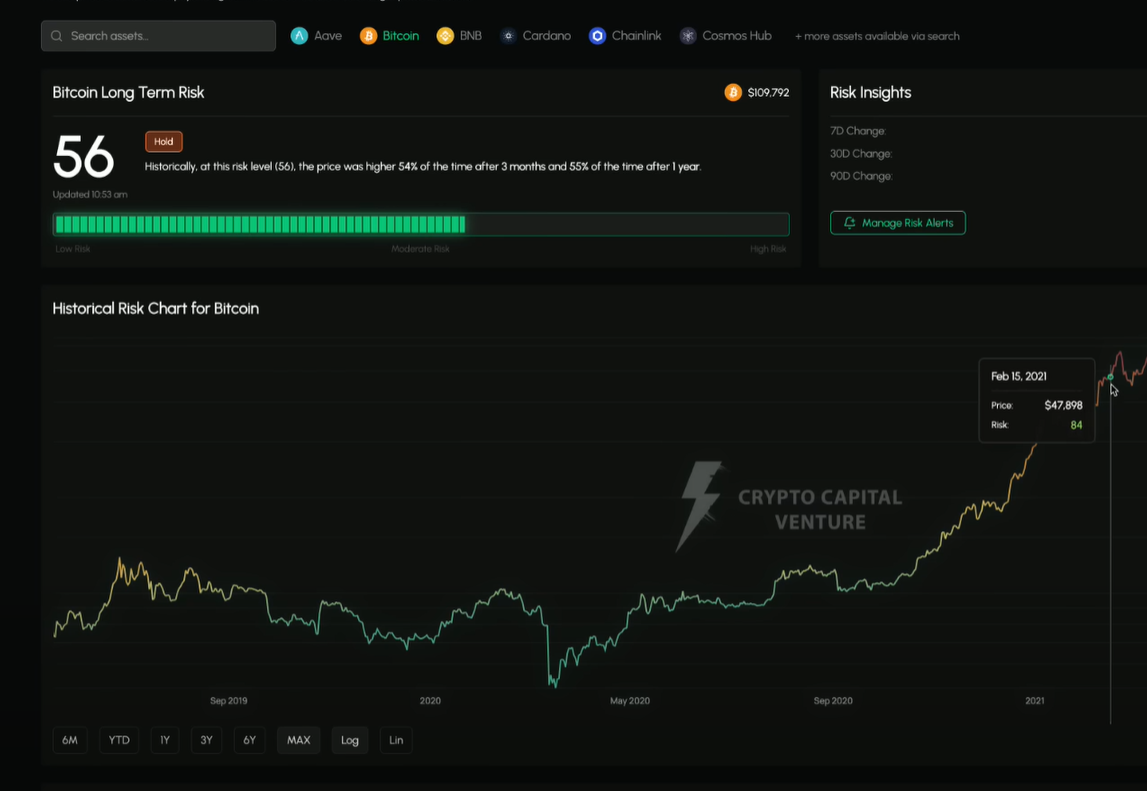
Task: Select the 6M time range
Action: point(70,740)
